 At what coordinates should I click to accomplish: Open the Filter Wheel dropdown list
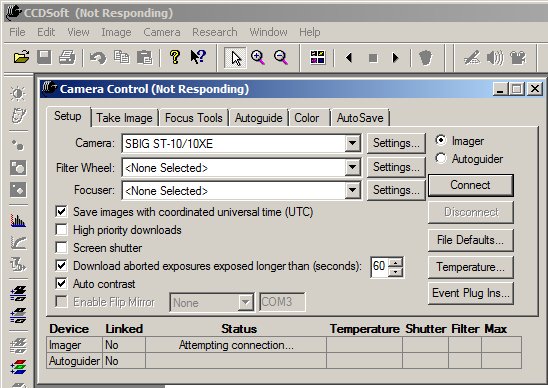[352, 167]
